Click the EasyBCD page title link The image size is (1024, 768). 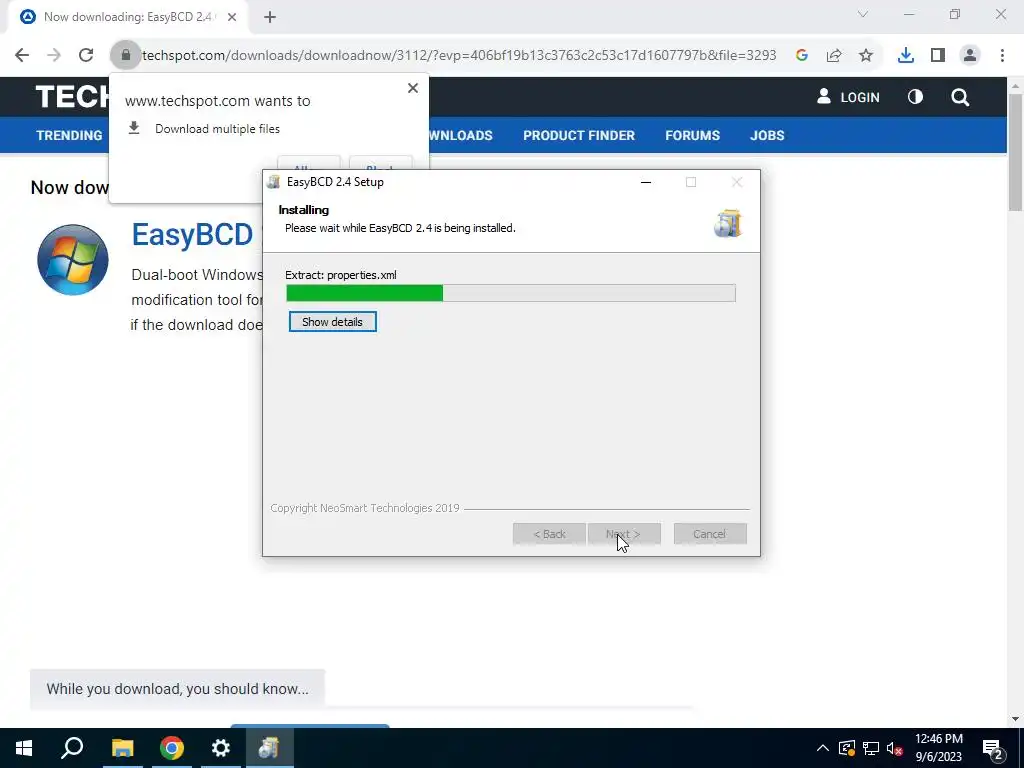point(192,235)
